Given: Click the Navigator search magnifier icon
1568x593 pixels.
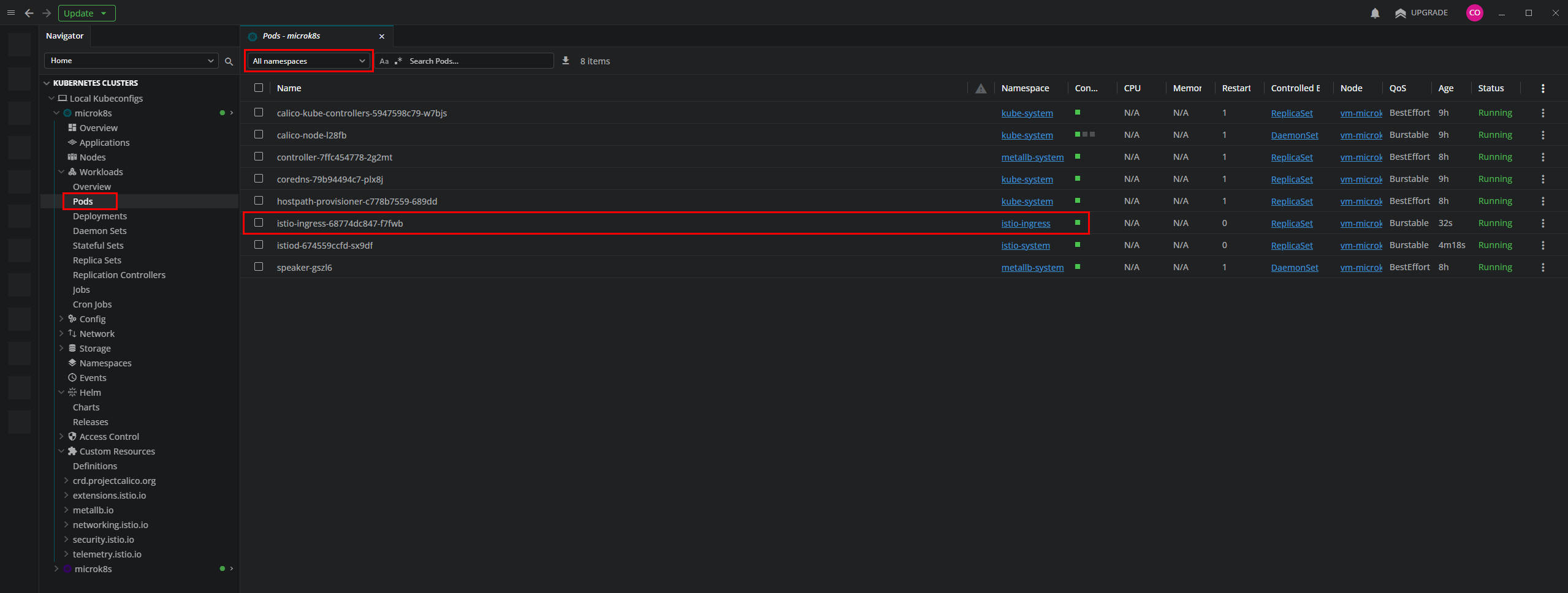Looking at the screenshot, I should pos(229,61).
